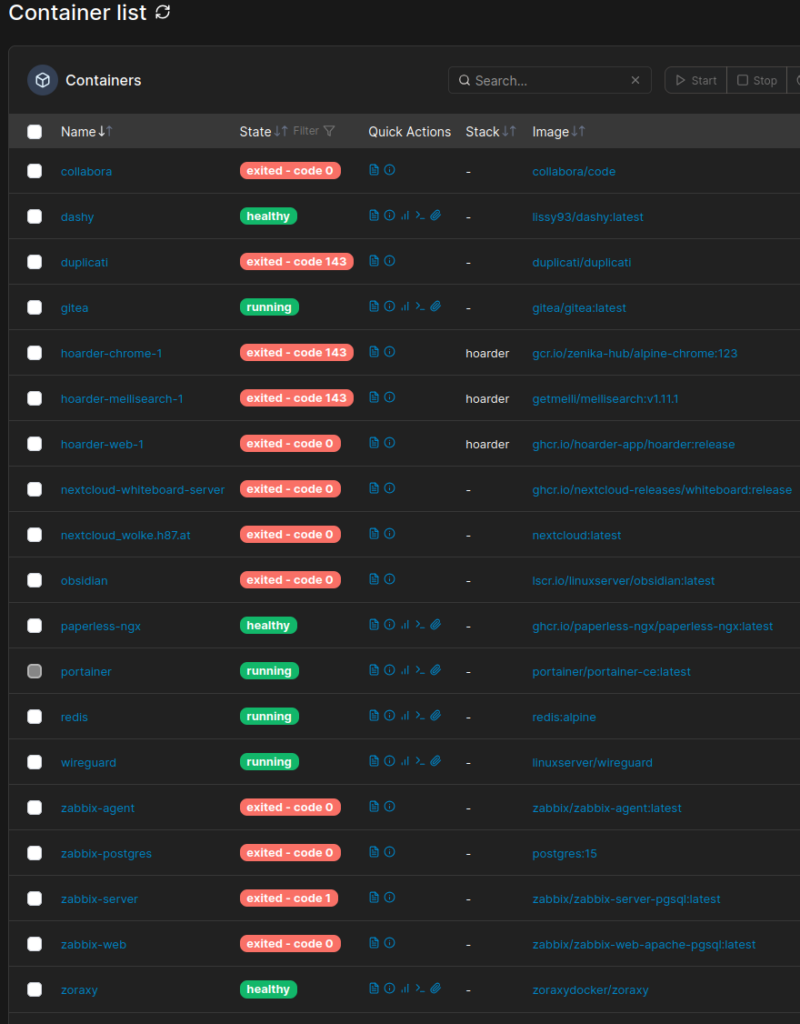This screenshot has width=800, height=1024.
Task: Sort containers by State column
Action: coord(263,132)
